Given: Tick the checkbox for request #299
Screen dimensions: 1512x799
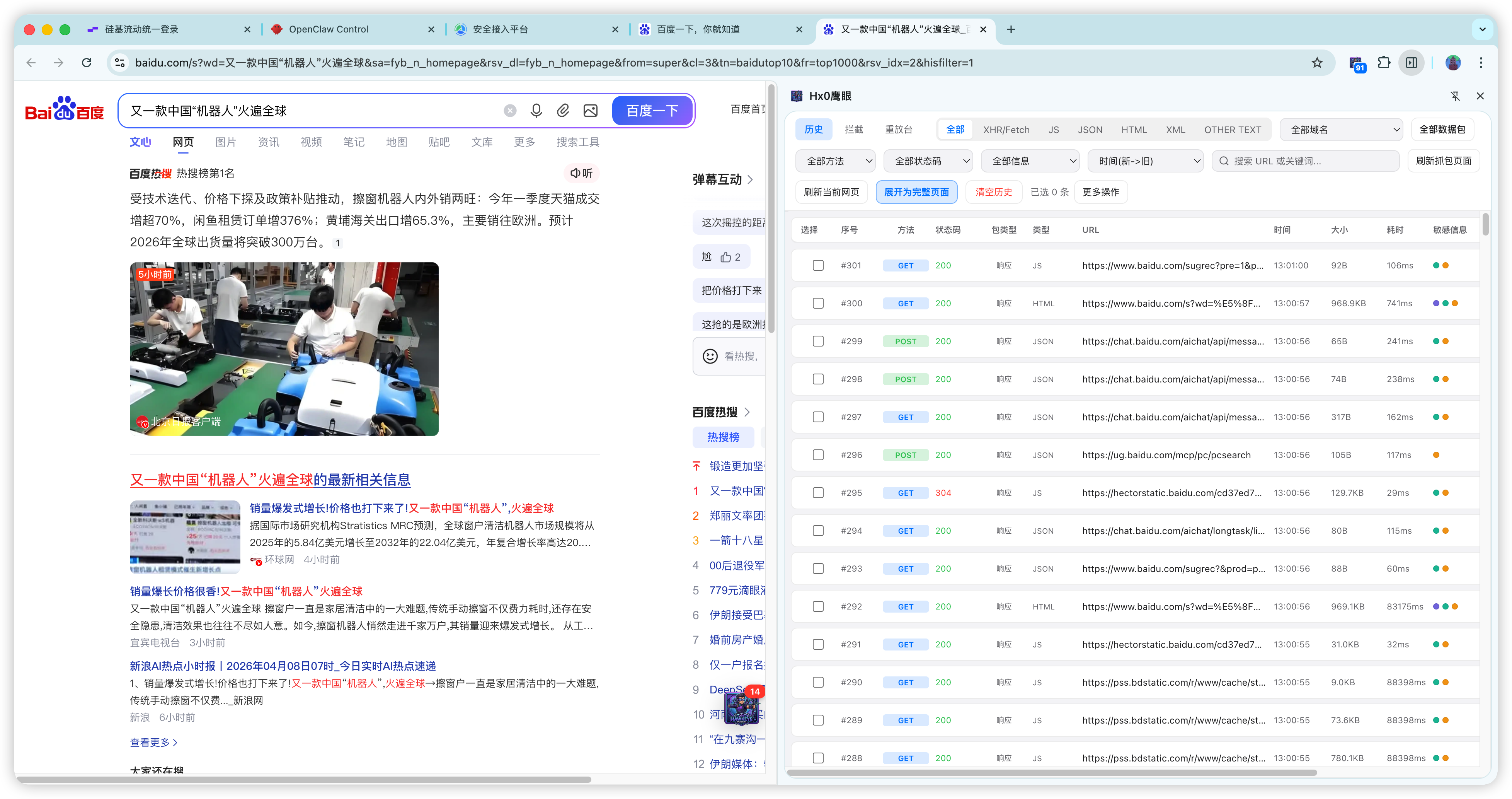Looking at the screenshot, I should 817,341.
